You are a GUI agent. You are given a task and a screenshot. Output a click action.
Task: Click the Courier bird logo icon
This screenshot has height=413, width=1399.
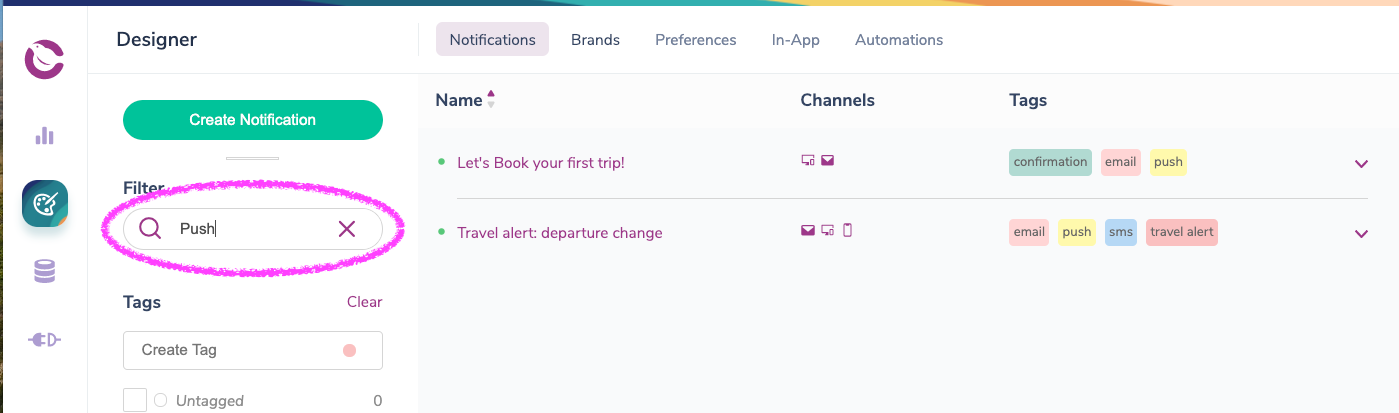pyautogui.click(x=45, y=59)
